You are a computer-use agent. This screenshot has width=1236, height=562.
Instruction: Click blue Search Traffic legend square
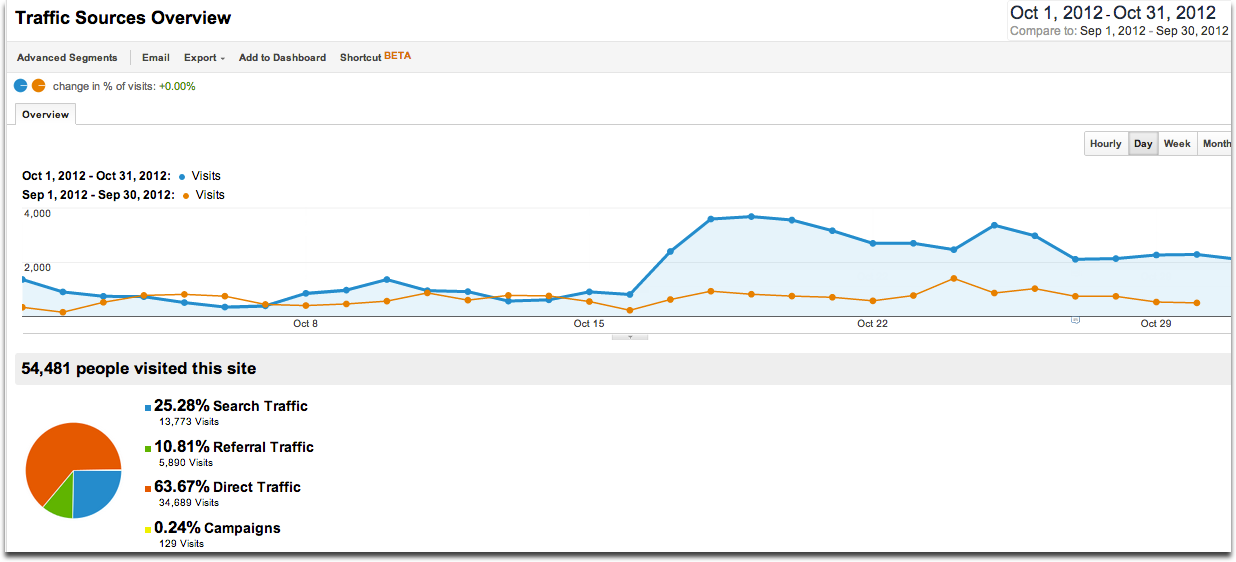click(148, 407)
